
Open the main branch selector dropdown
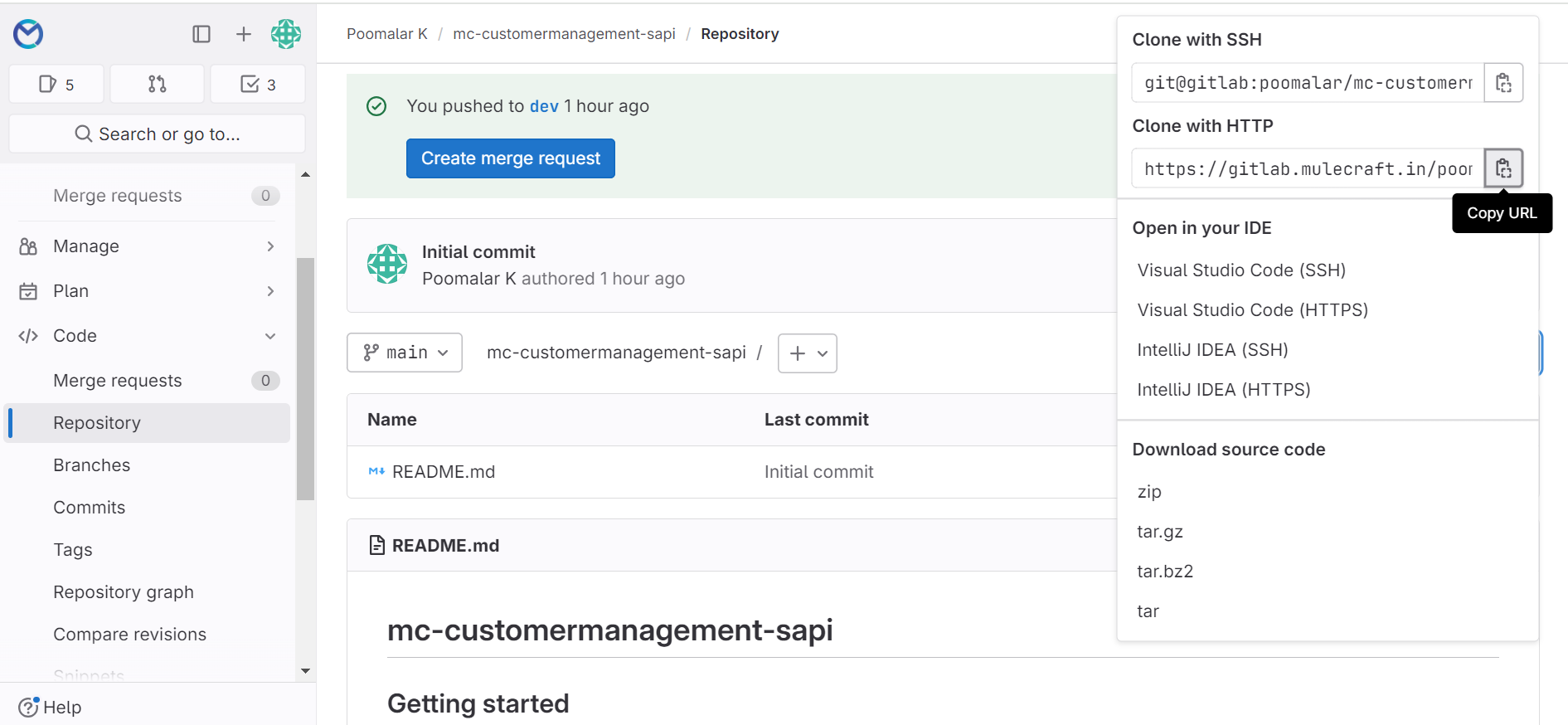(x=405, y=353)
